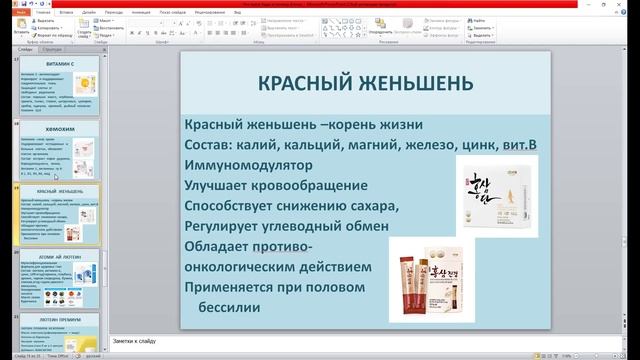640x360 pixels.
Task: Toggle Bold formatting
Action: tap(132, 33)
